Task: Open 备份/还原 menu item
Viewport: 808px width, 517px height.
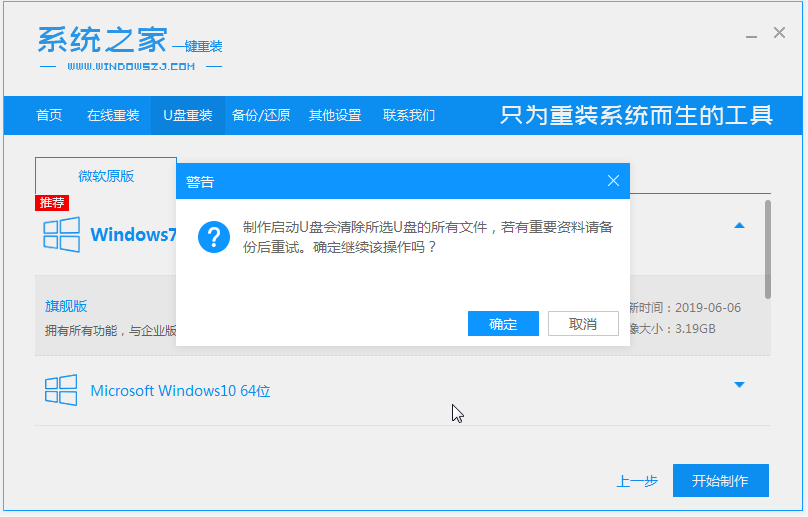Action: [261, 115]
